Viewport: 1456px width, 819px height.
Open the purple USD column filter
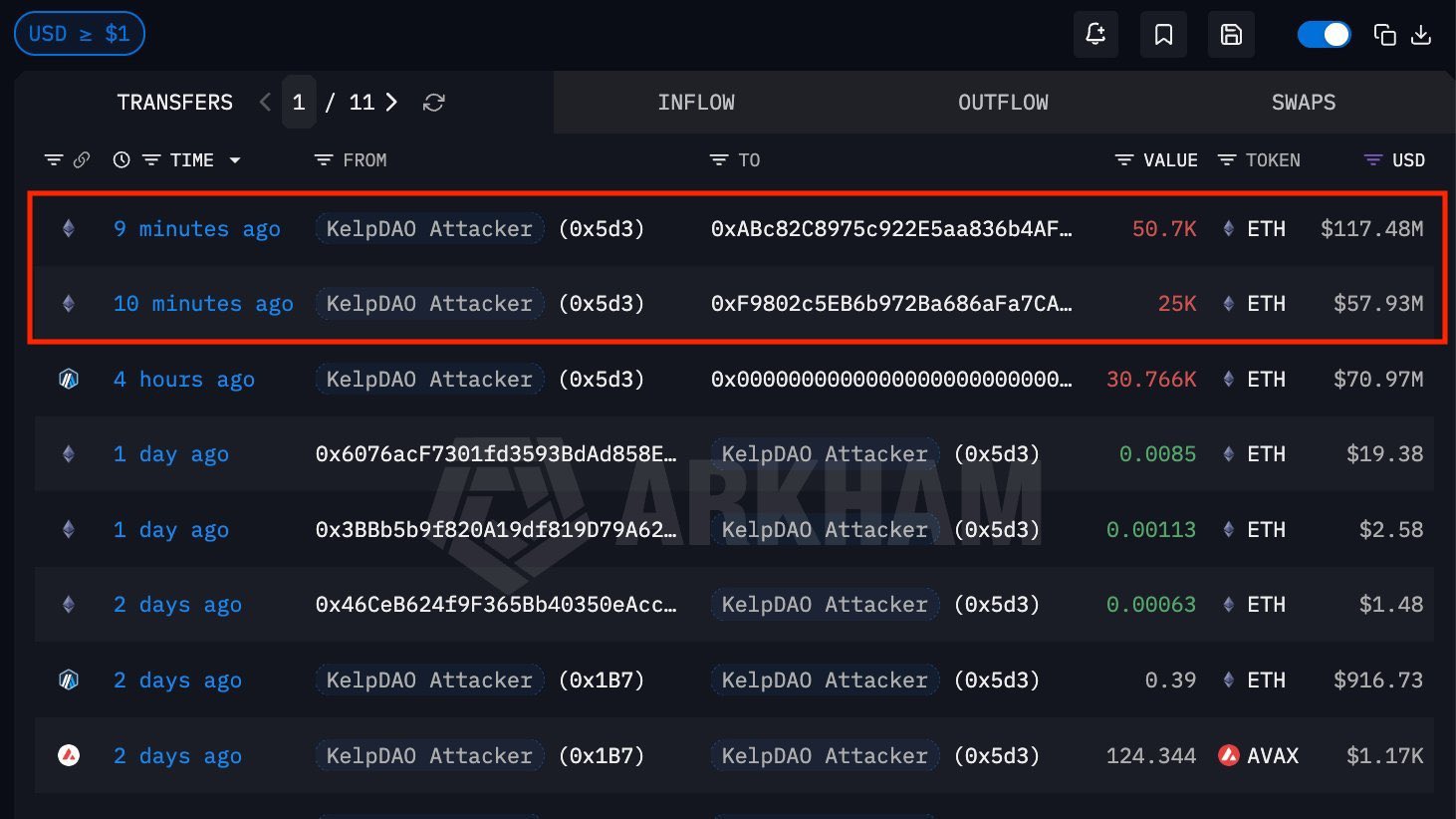click(x=1373, y=160)
